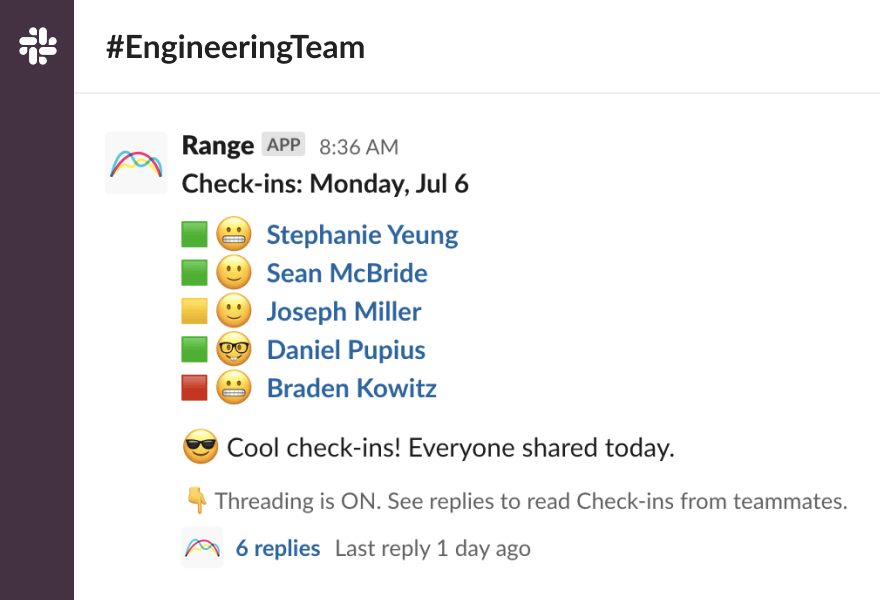Click Daniel Pupius's name link
The width and height of the screenshot is (880, 600).
pyautogui.click(x=345, y=349)
